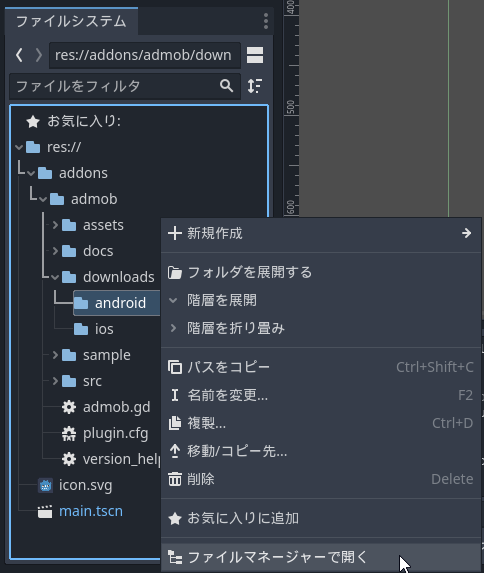
Task: Expand the docs folder
Action: click(55, 251)
